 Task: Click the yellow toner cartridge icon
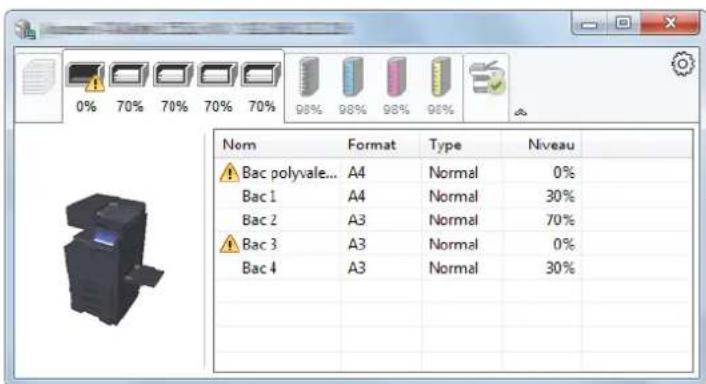click(x=440, y=77)
